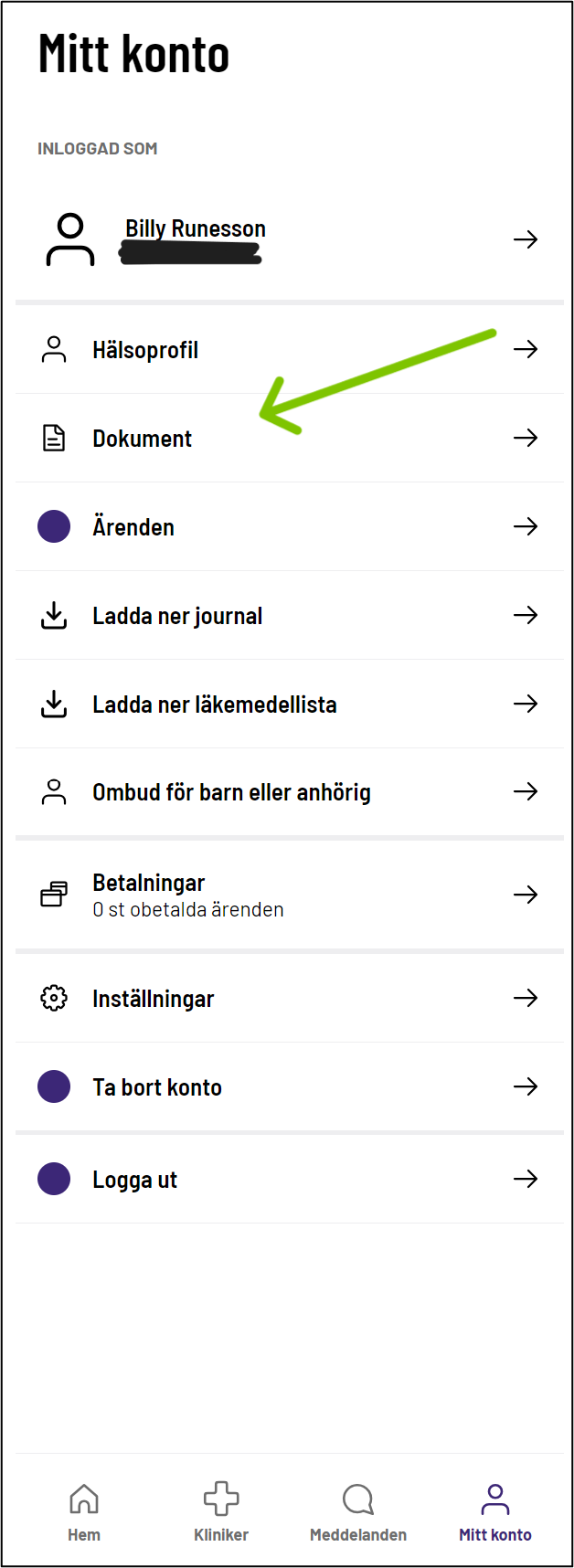The height and width of the screenshot is (1568, 574).
Task: Select the Mitt konto tab
Action: click(494, 1512)
